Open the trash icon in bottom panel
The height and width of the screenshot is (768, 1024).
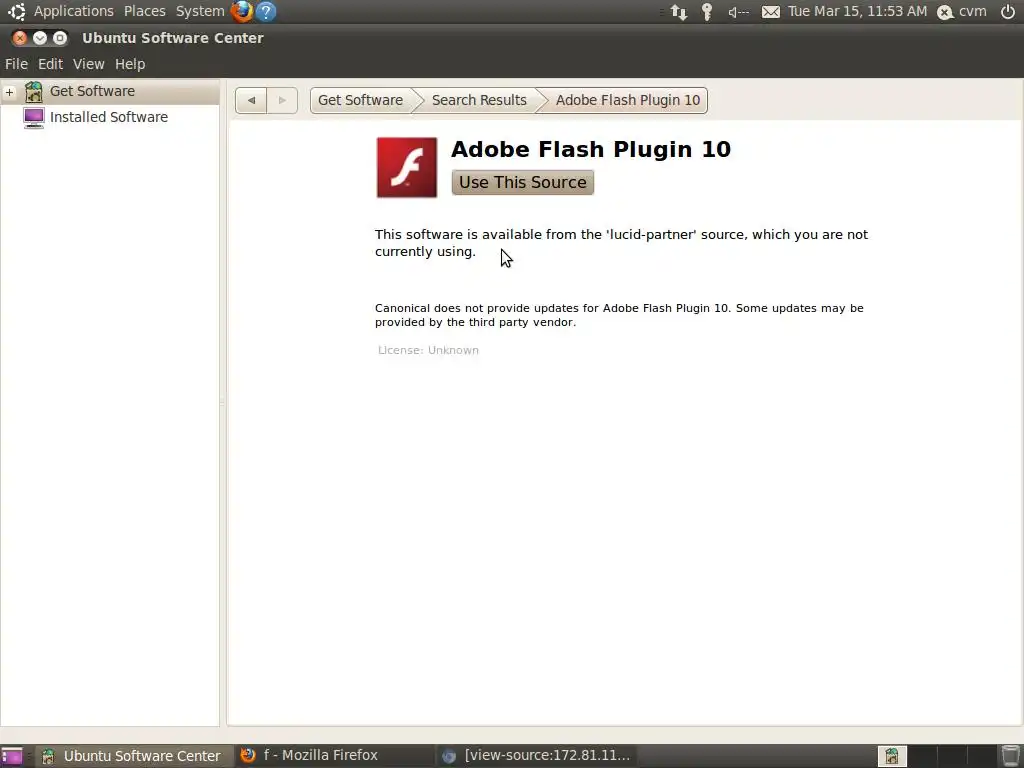(1010, 756)
